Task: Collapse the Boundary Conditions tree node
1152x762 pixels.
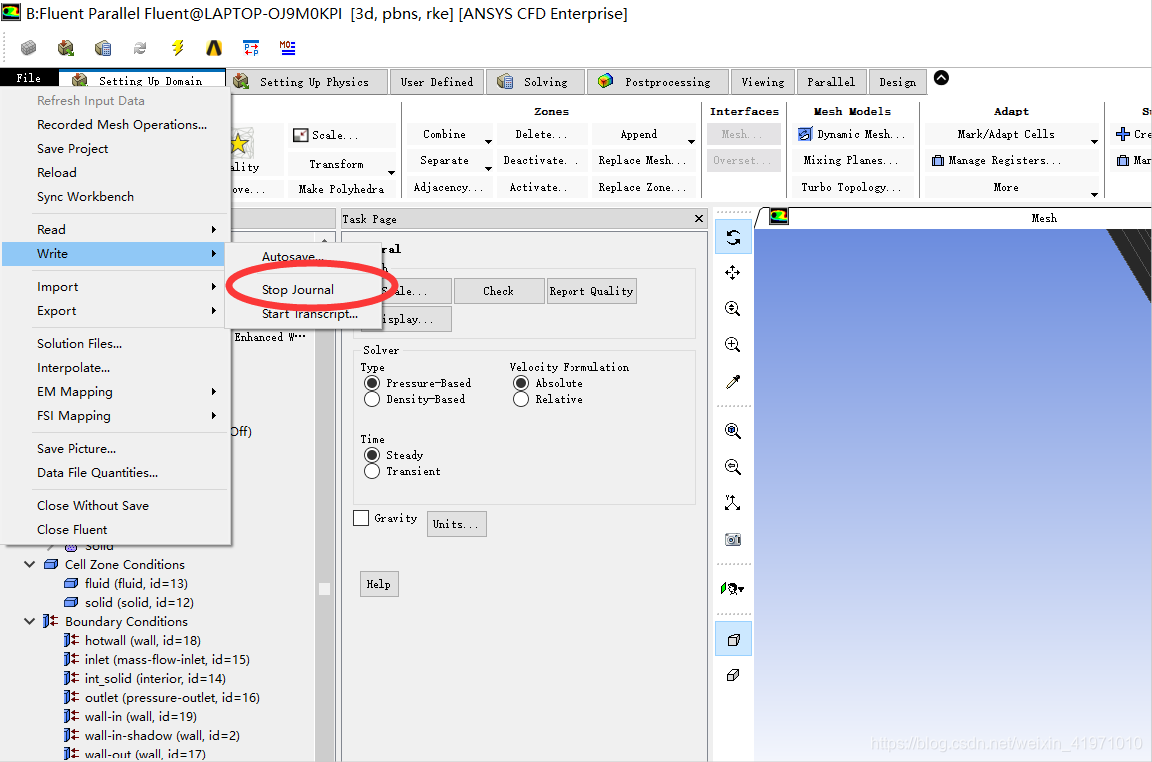Action: [x=29, y=621]
